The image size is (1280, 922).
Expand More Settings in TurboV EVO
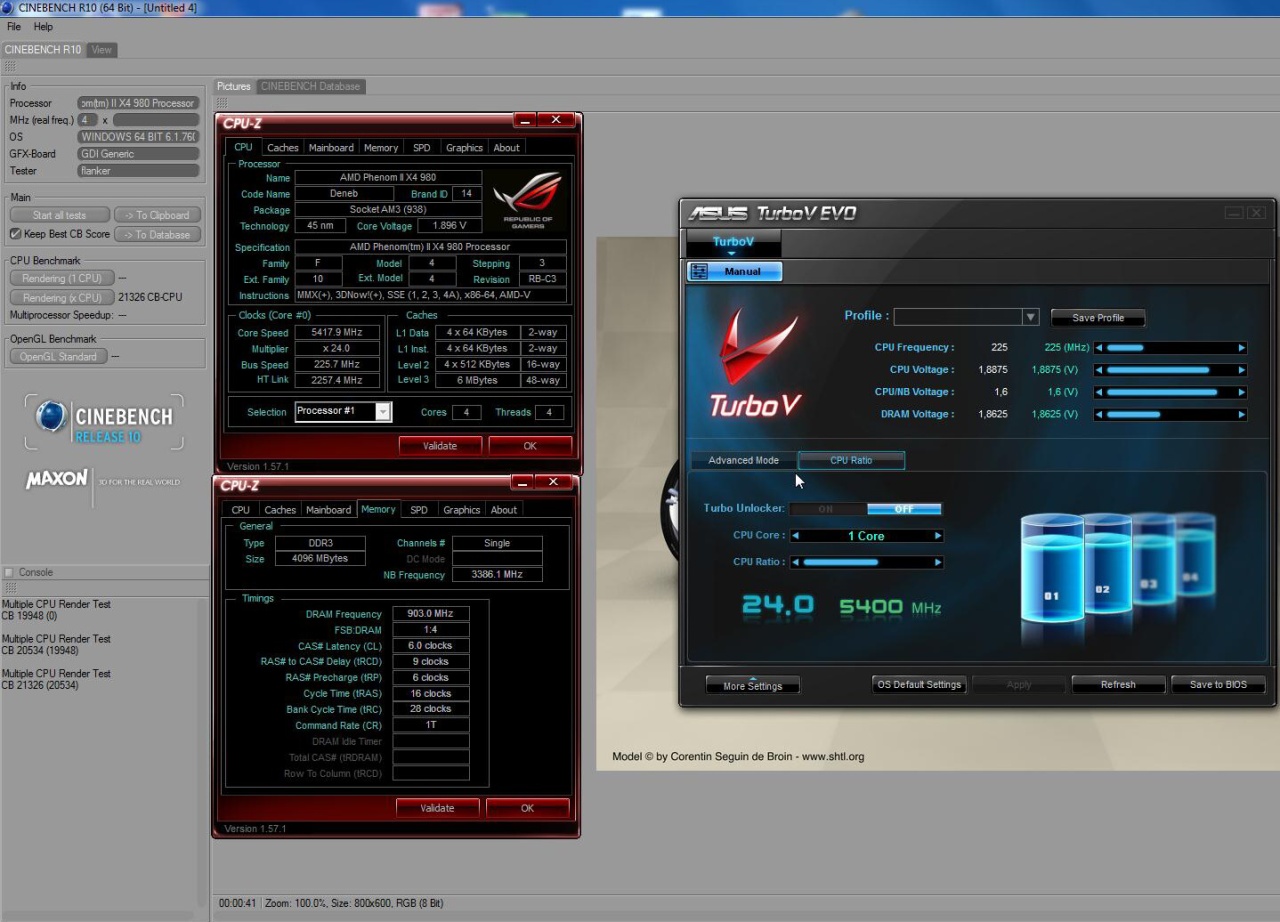pyautogui.click(x=752, y=686)
